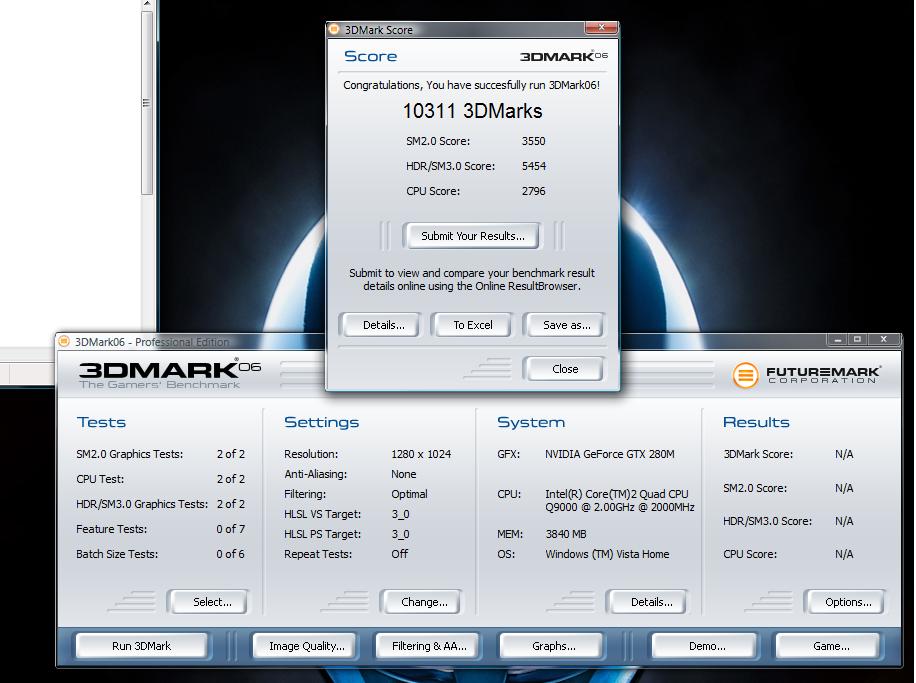Click the scrollbar thumb in left window

[x=147, y=102]
